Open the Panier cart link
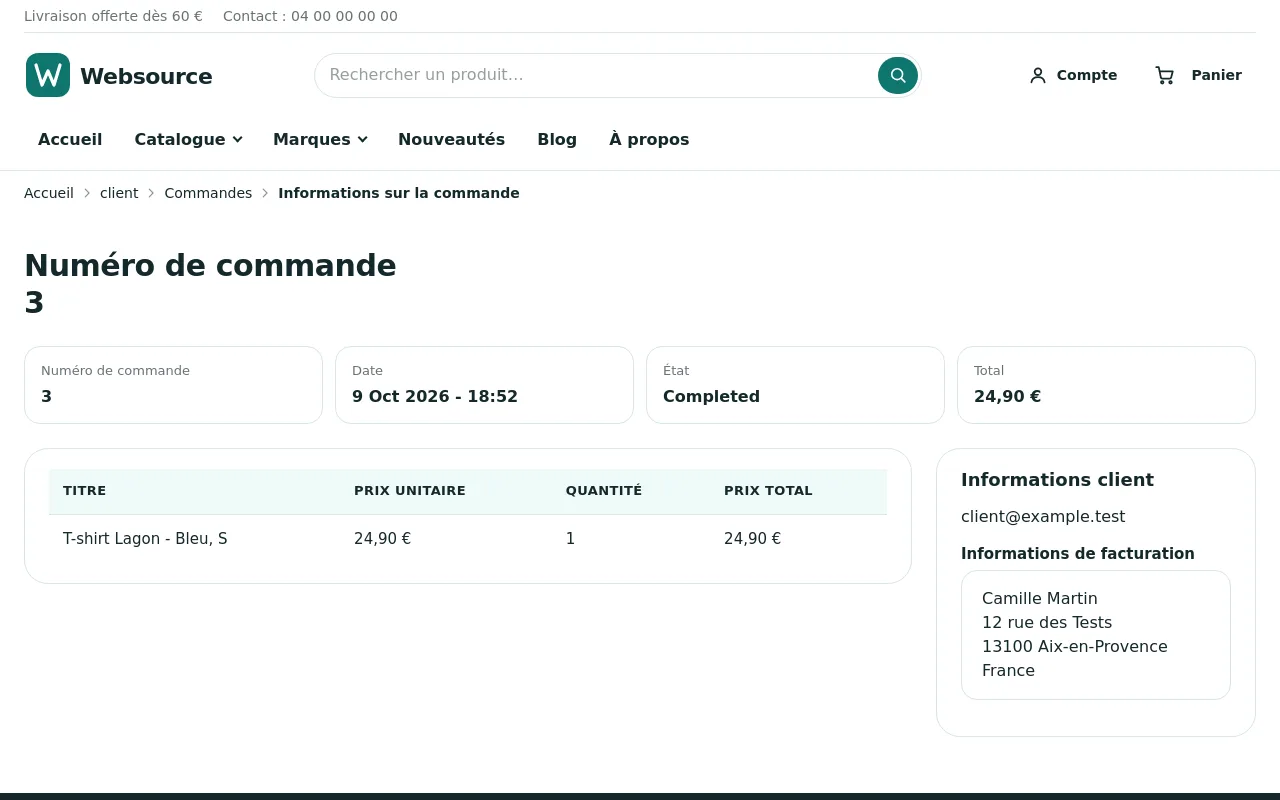 point(1198,75)
